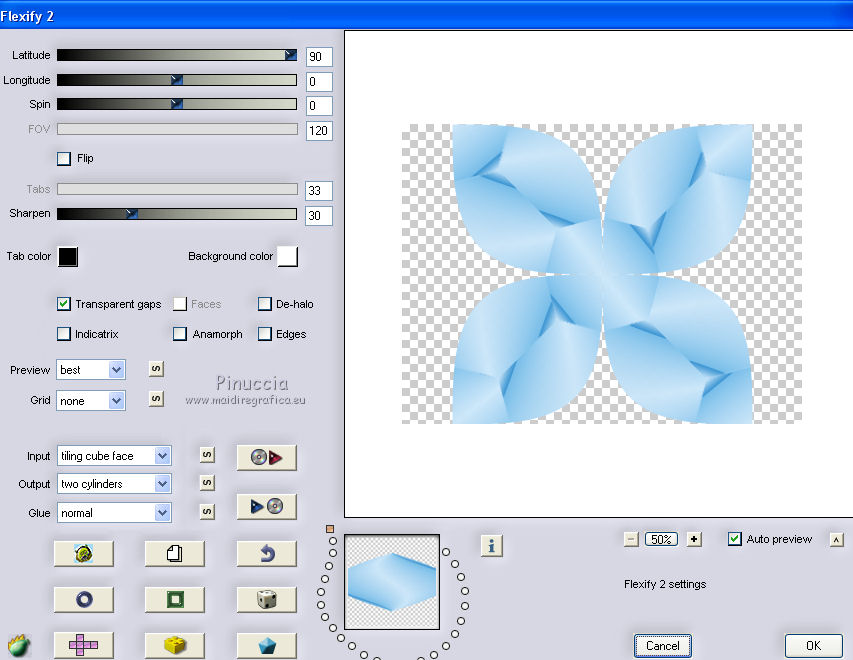The height and width of the screenshot is (660, 853).
Task: Click the blue pentagon gem button
Action: [x=267, y=645]
